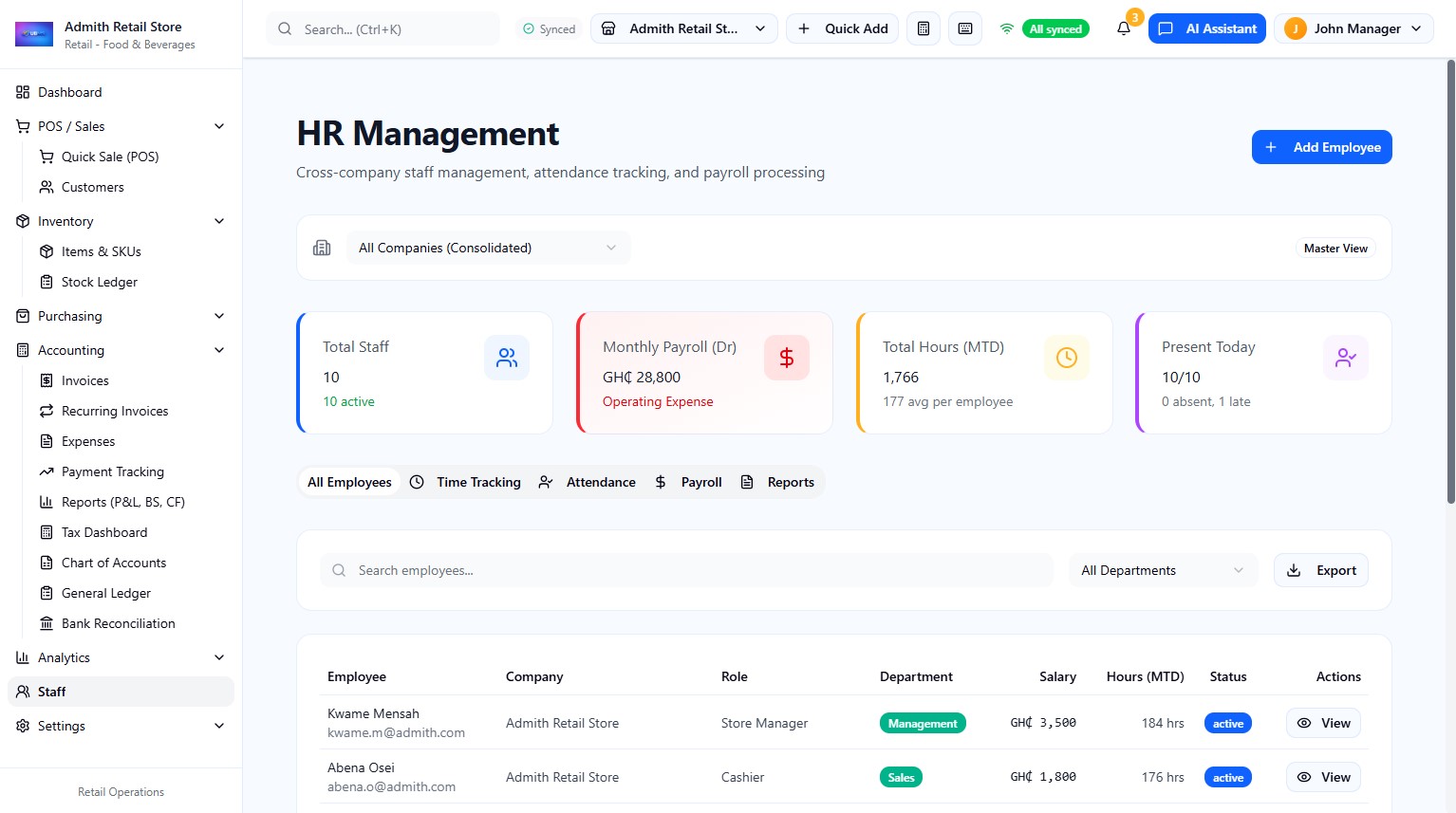Open notifications bell icon
Screen dimensions: 1456x813
point(1124,28)
